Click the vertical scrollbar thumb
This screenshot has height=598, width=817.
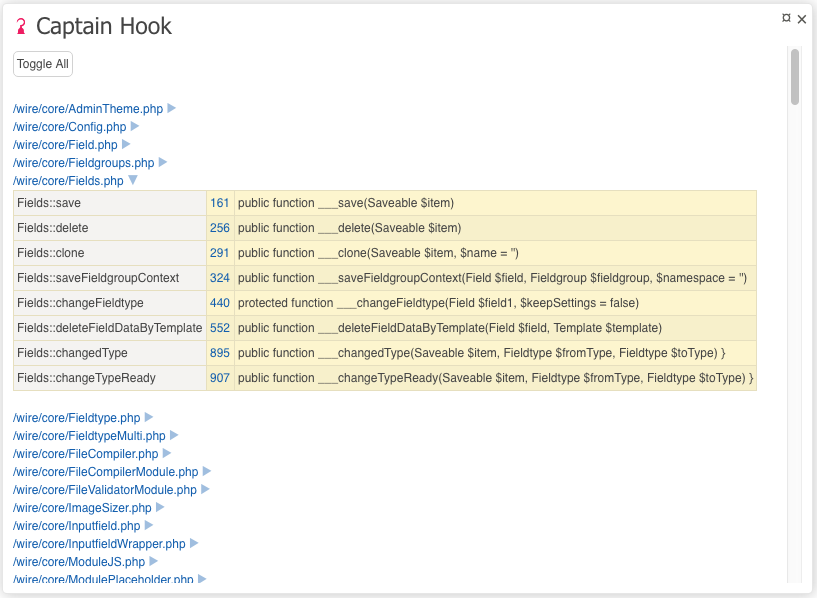(x=795, y=77)
